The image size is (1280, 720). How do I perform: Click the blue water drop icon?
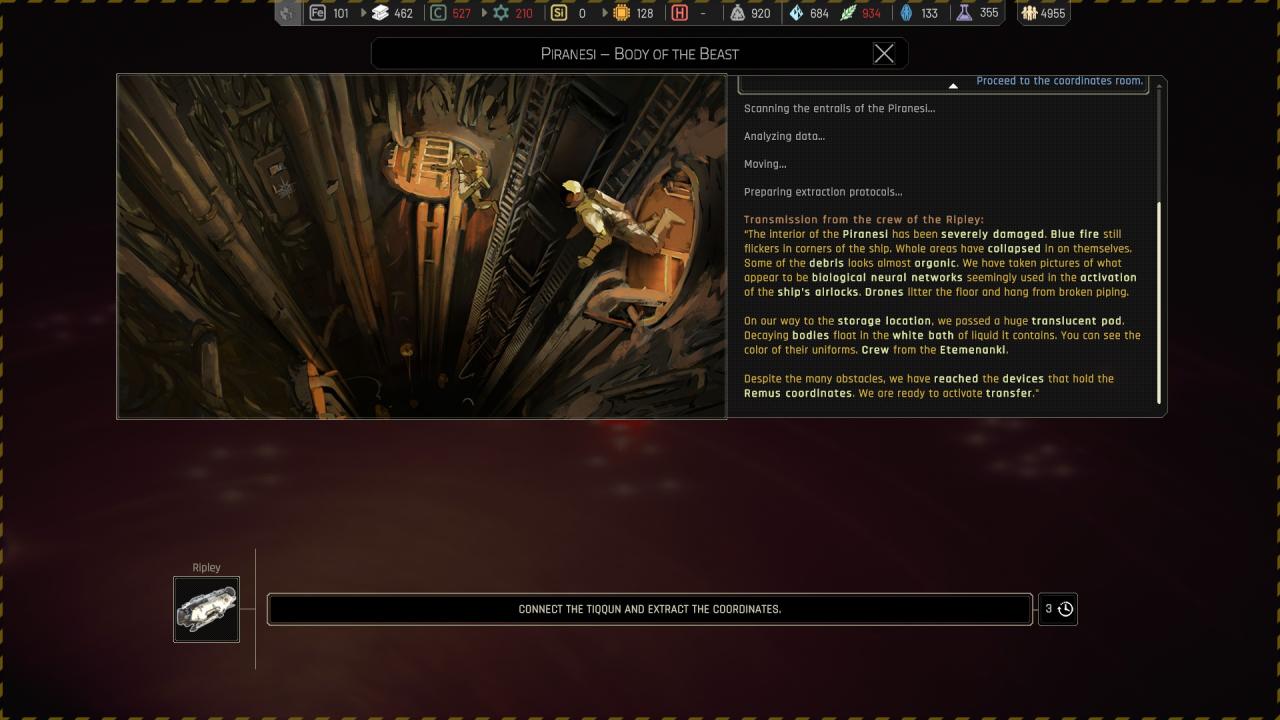click(907, 13)
